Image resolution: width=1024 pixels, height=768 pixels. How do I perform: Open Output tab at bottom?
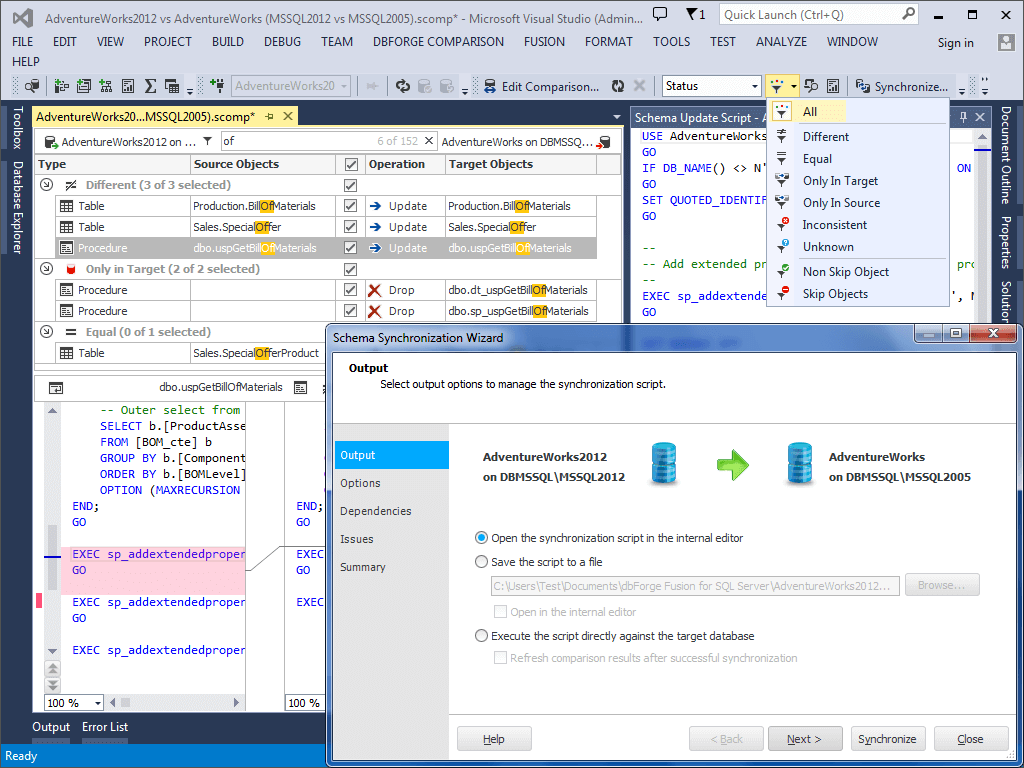tap(51, 727)
